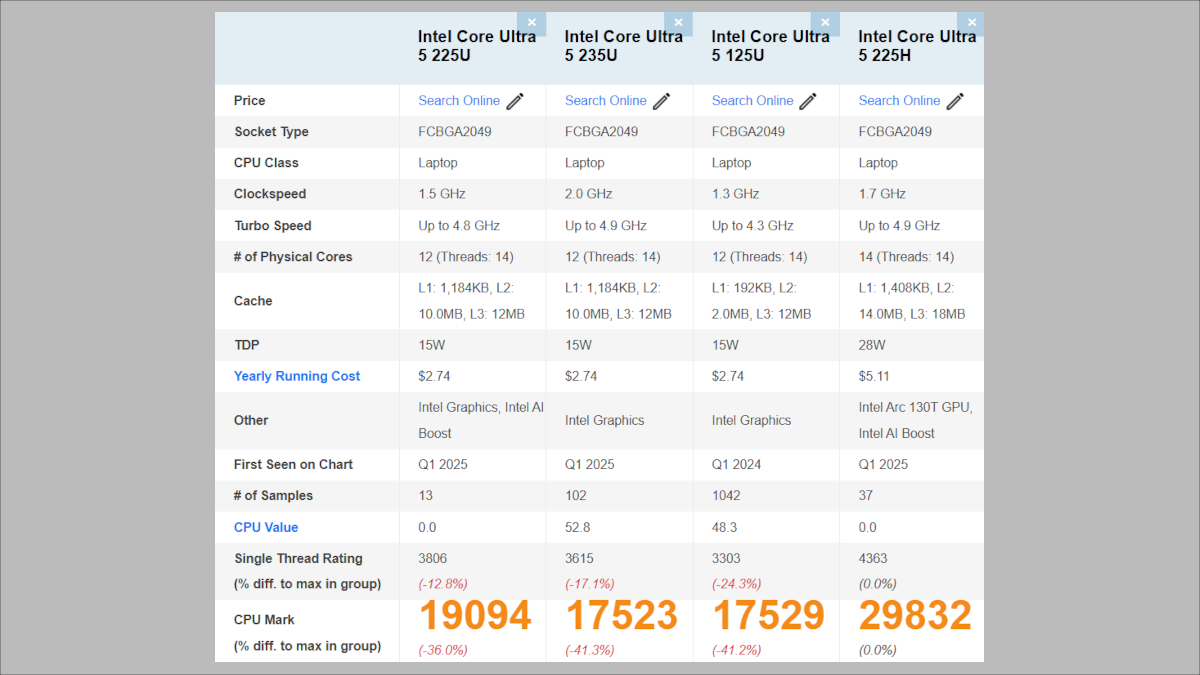Viewport: 1200px width, 675px height.
Task: Click the 29832 CPU Mark score
Action: 915,616
